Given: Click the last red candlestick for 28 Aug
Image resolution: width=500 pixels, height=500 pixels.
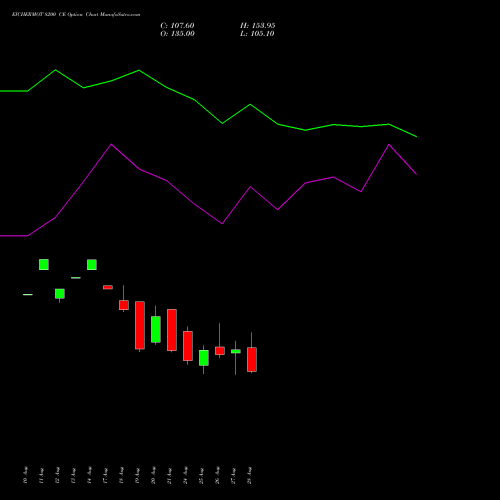Looking at the screenshot, I should 252,359.
